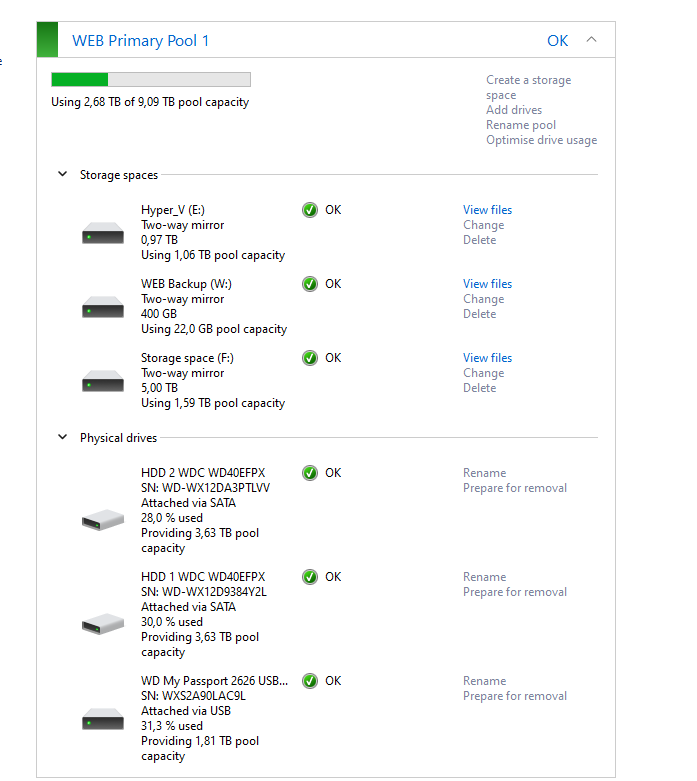Click Delete for Hyper_V (E:)
Image resolution: width=697 pixels, height=781 pixels.
(x=479, y=240)
